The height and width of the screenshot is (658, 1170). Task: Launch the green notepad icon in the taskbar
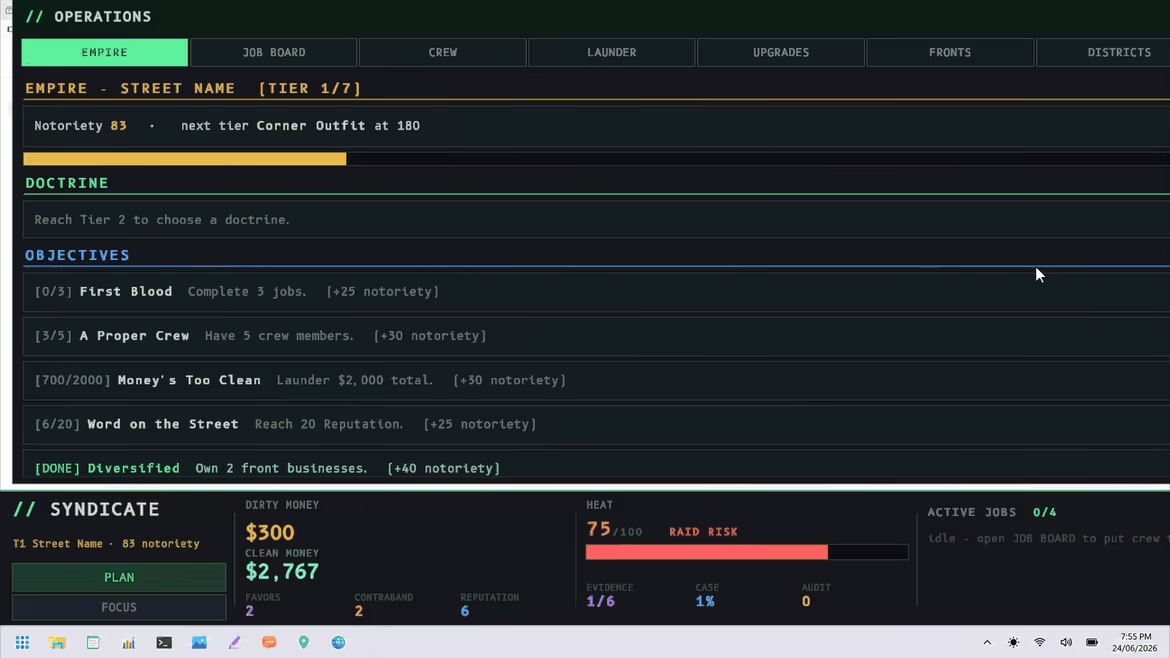[93, 642]
